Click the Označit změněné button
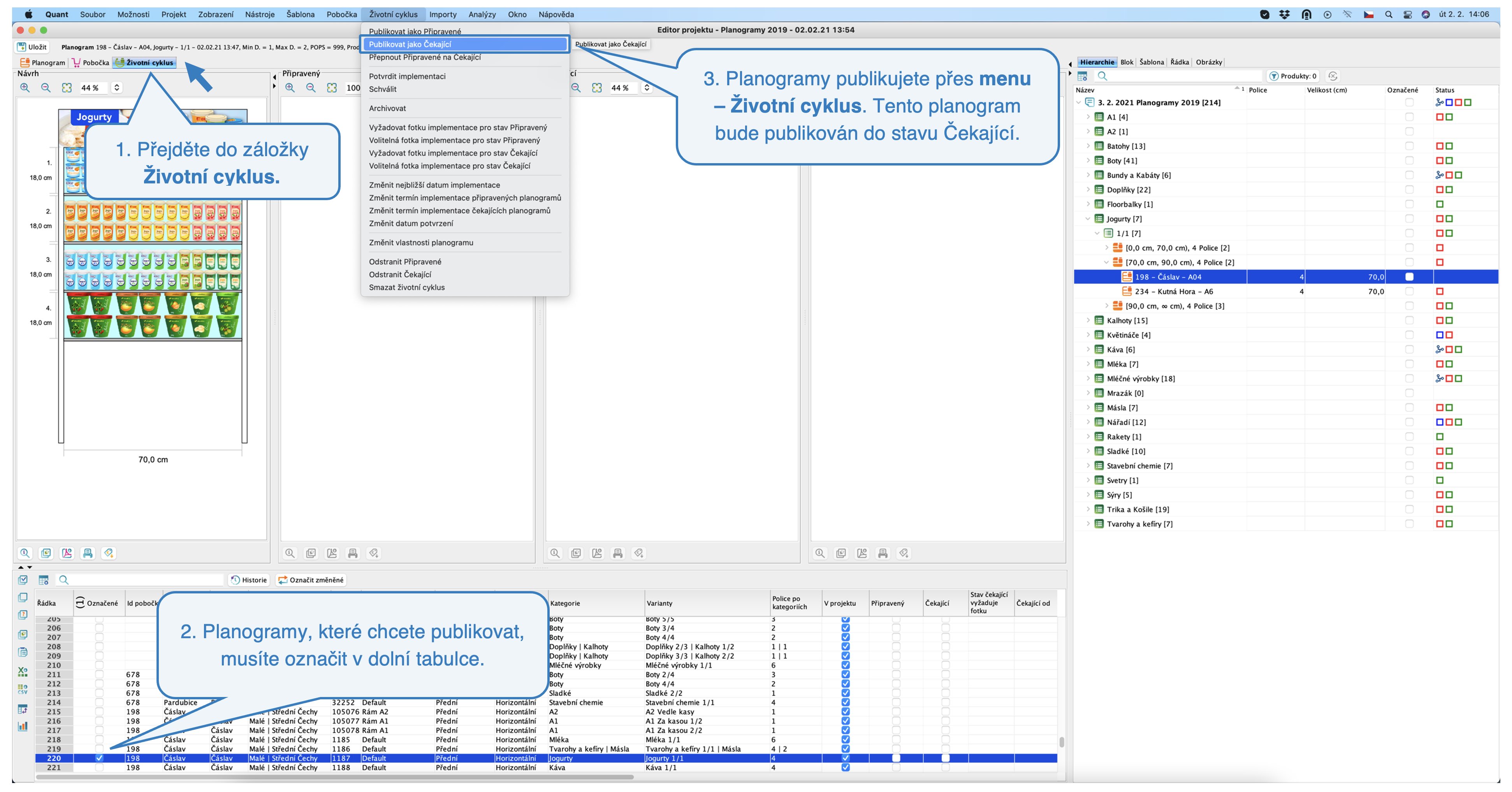 point(311,580)
